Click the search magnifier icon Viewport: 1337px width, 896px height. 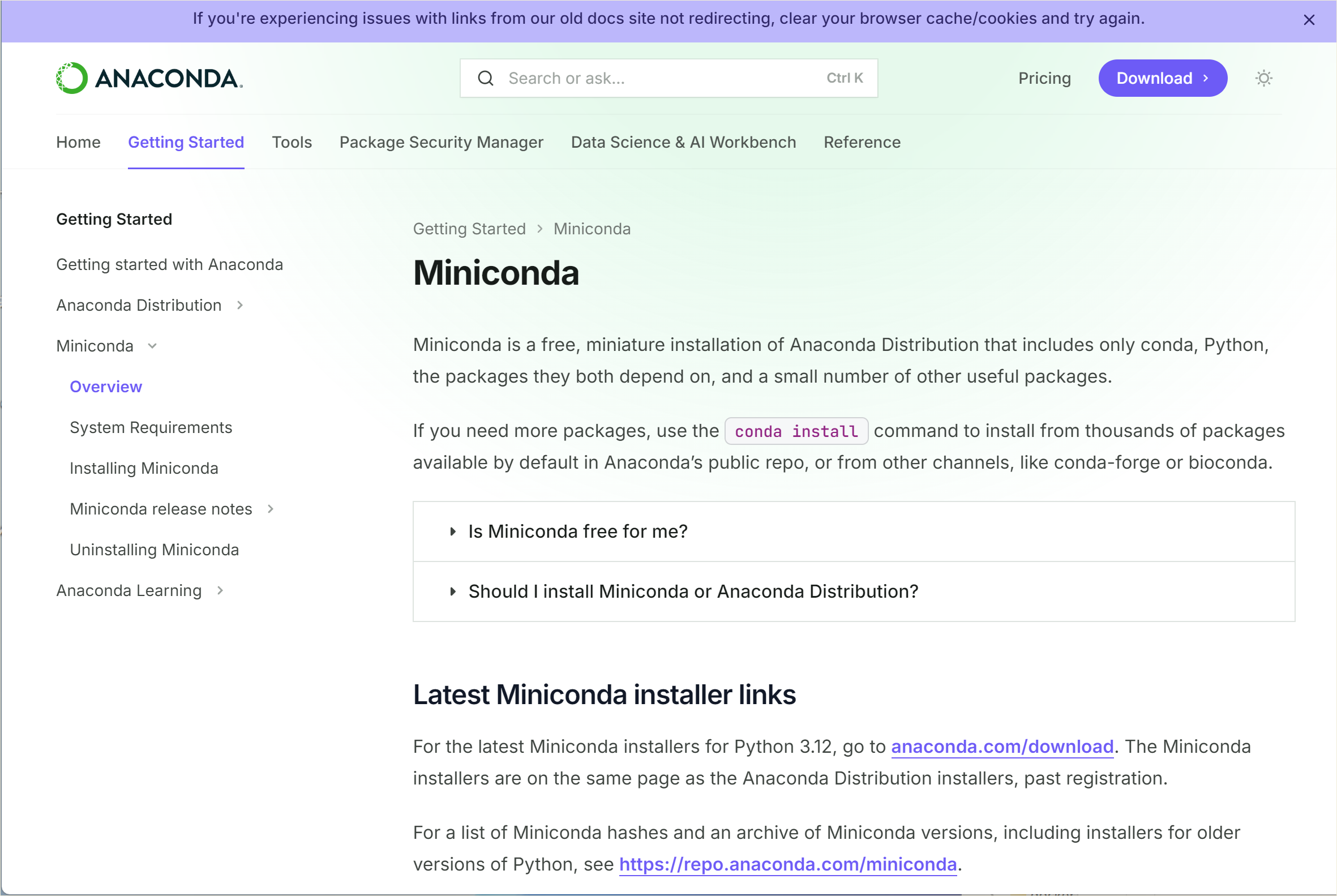coord(485,78)
